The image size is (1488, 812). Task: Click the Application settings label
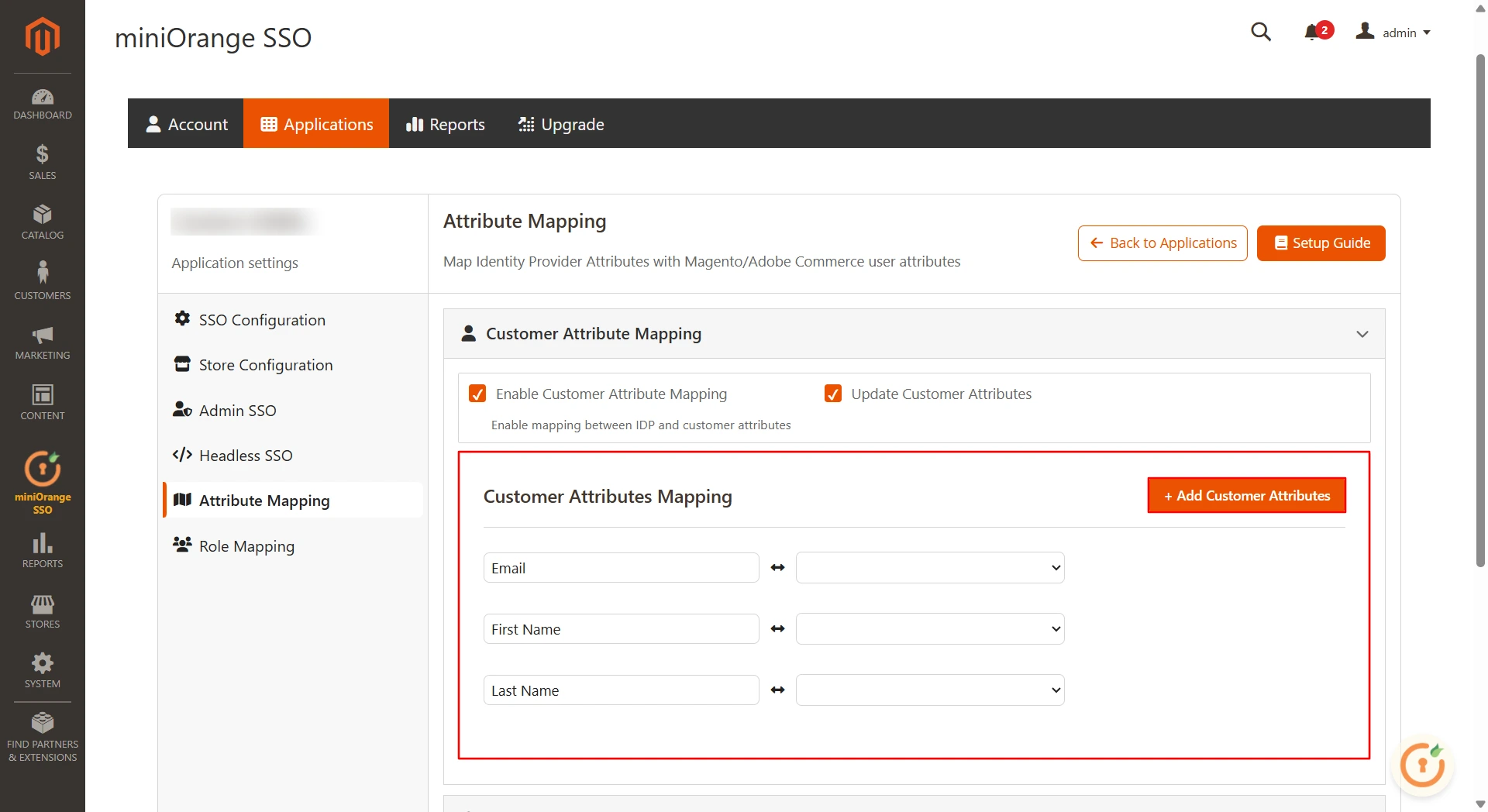pyautogui.click(x=235, y=263)
